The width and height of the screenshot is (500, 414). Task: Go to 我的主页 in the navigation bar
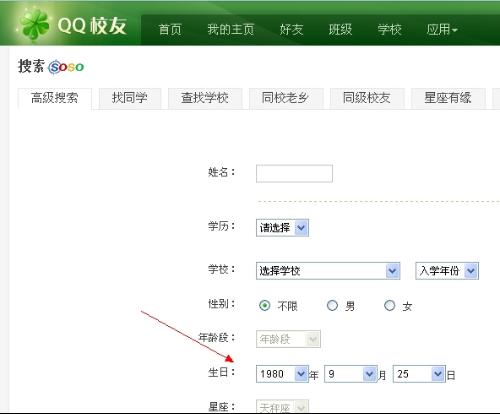(231, 30)
